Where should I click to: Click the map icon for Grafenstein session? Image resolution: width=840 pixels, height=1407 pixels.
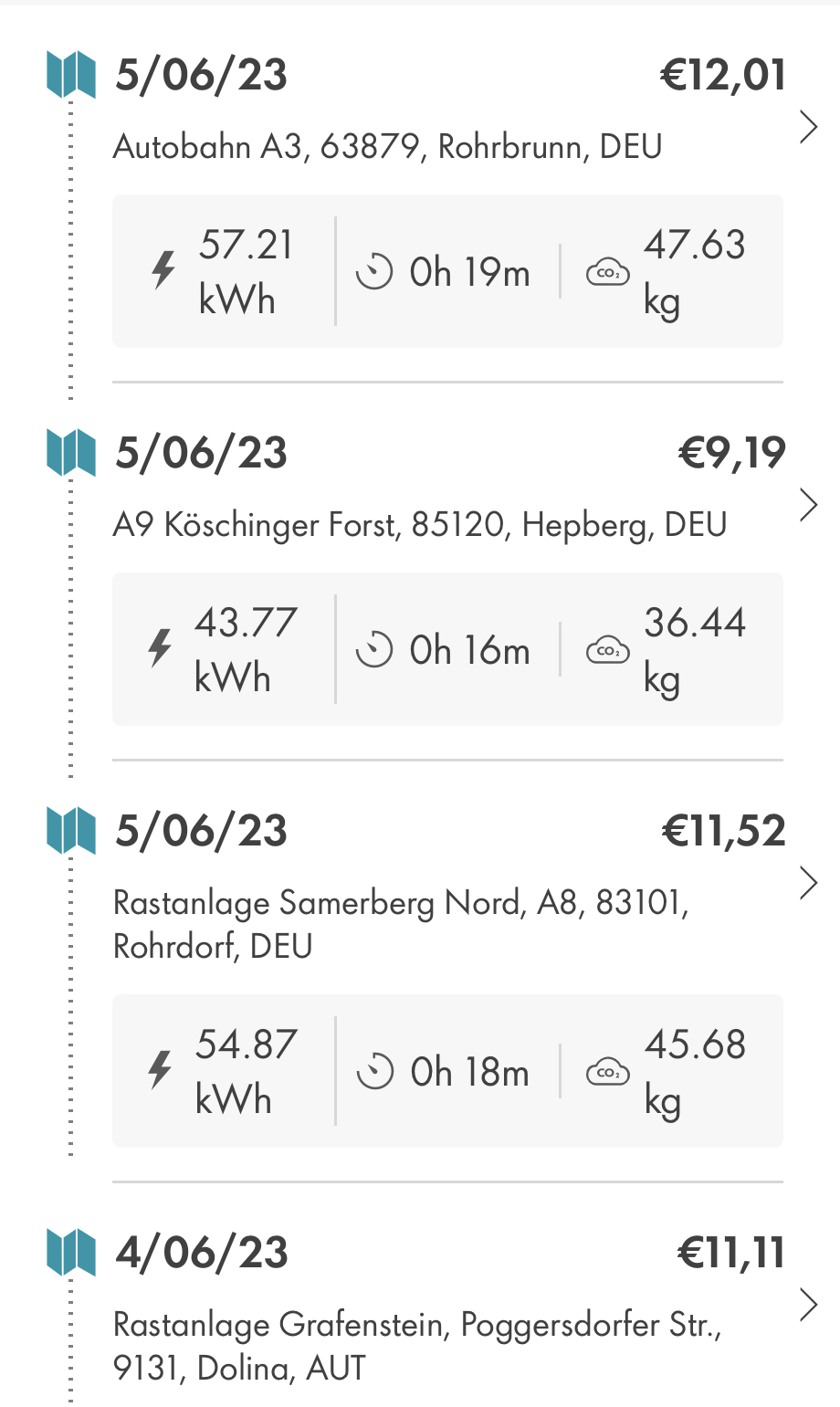71,1253
